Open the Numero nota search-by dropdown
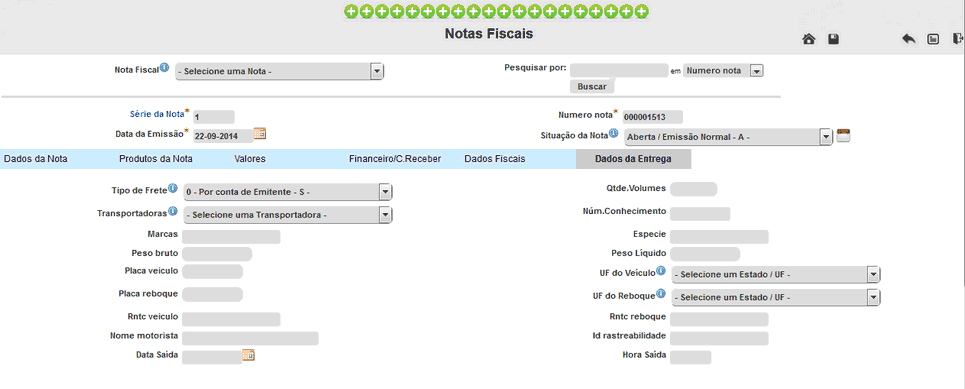The height and width of the screenshot is (389, 965). pyautogui.click(x=723, y=71)
